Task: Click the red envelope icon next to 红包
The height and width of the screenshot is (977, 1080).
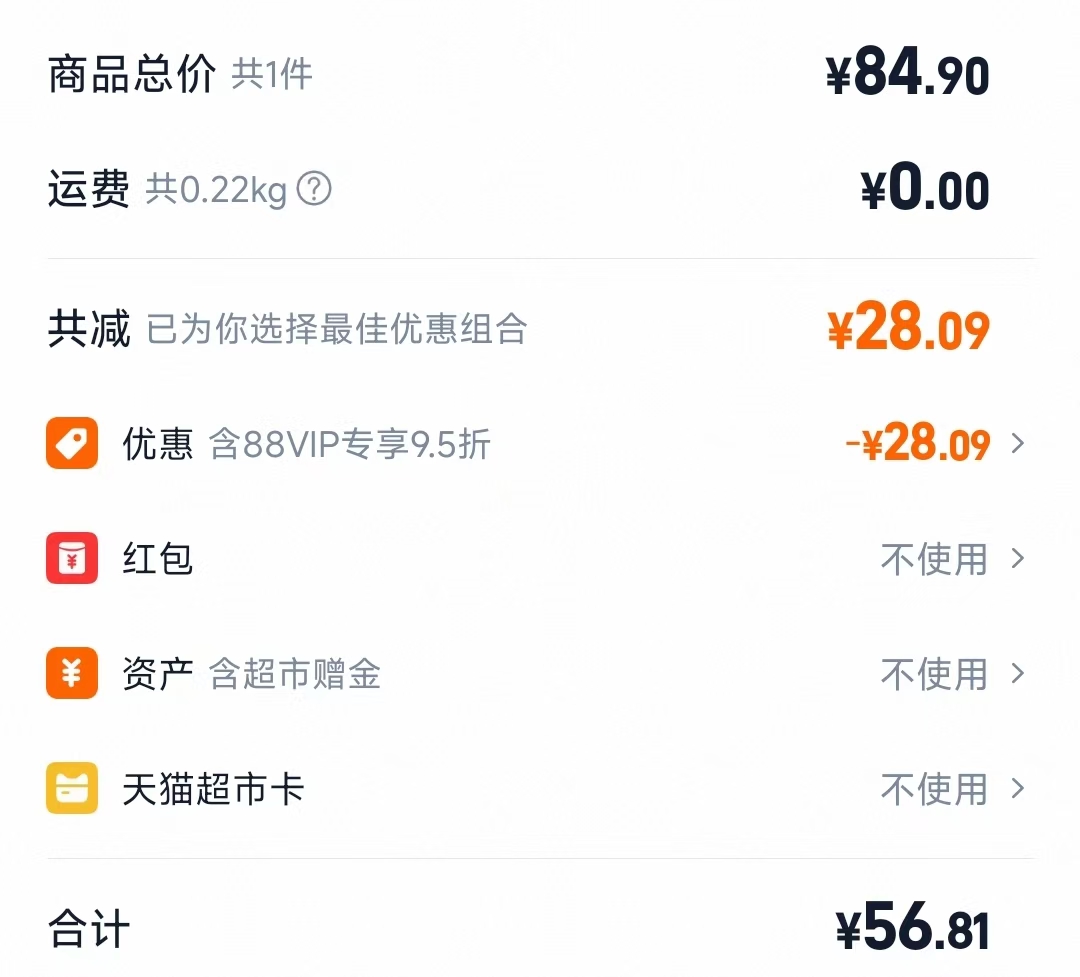Action: pyautogui.click(x=71, y=559)
